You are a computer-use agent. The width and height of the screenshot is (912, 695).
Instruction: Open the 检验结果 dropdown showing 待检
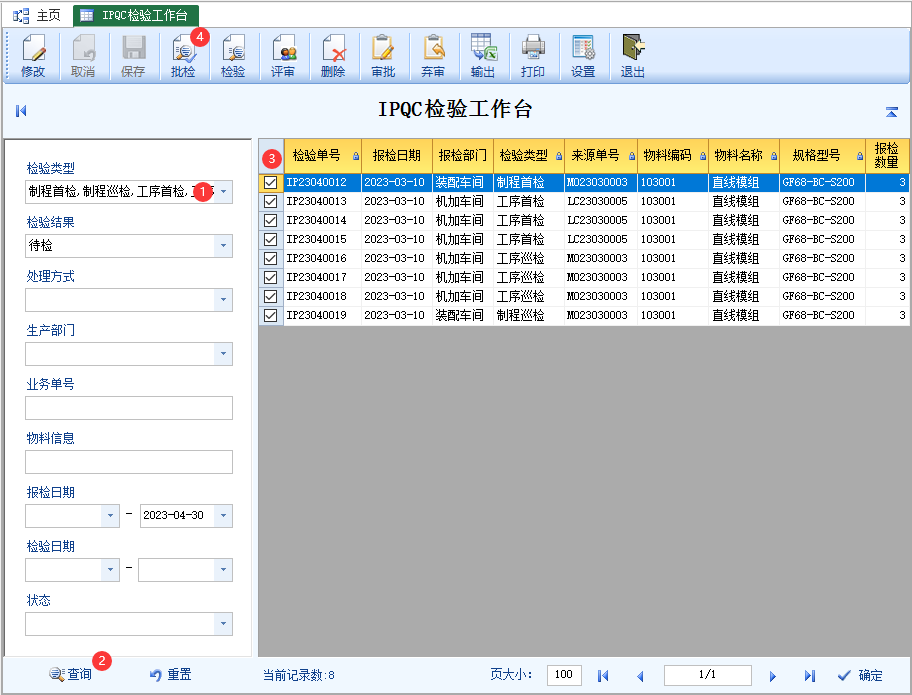click(223, 246)
